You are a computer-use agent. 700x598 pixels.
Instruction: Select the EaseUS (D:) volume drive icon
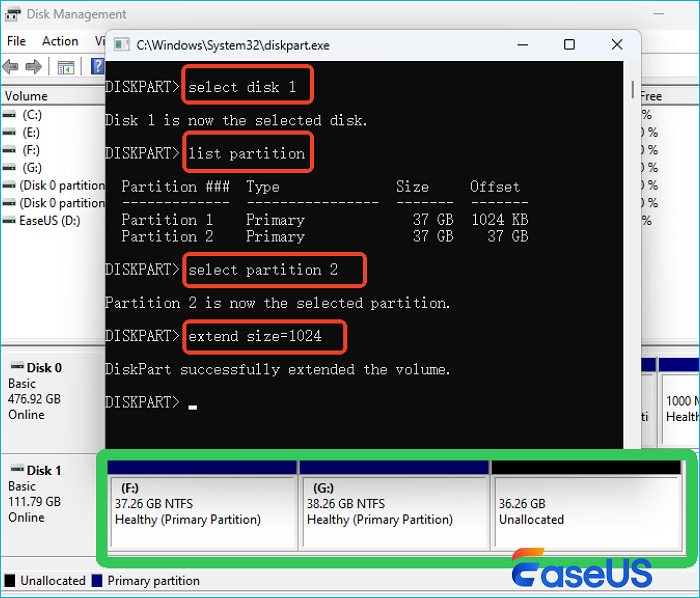tap(9, 220)
